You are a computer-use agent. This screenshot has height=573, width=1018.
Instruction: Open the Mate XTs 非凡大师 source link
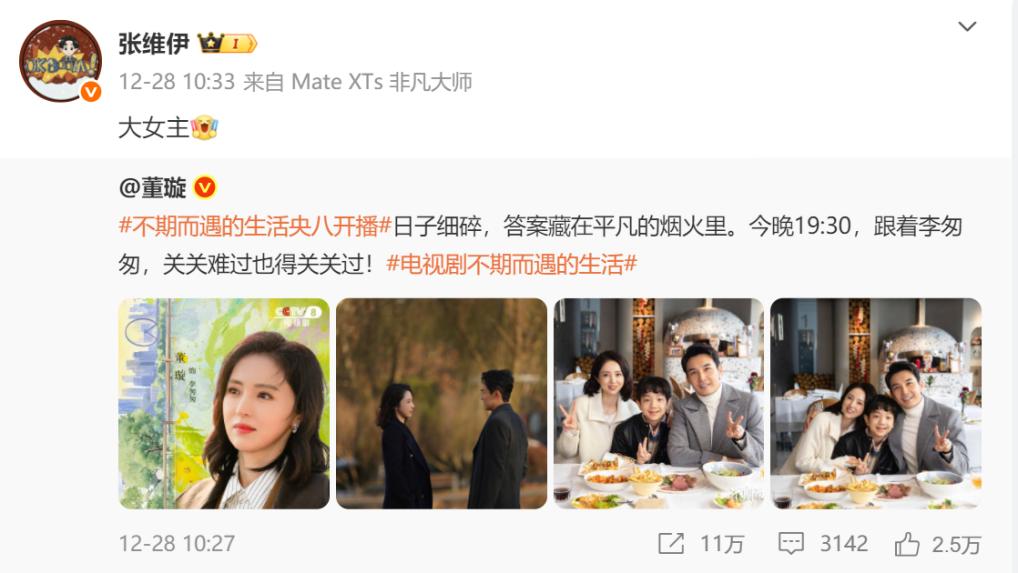coord(382,82)
